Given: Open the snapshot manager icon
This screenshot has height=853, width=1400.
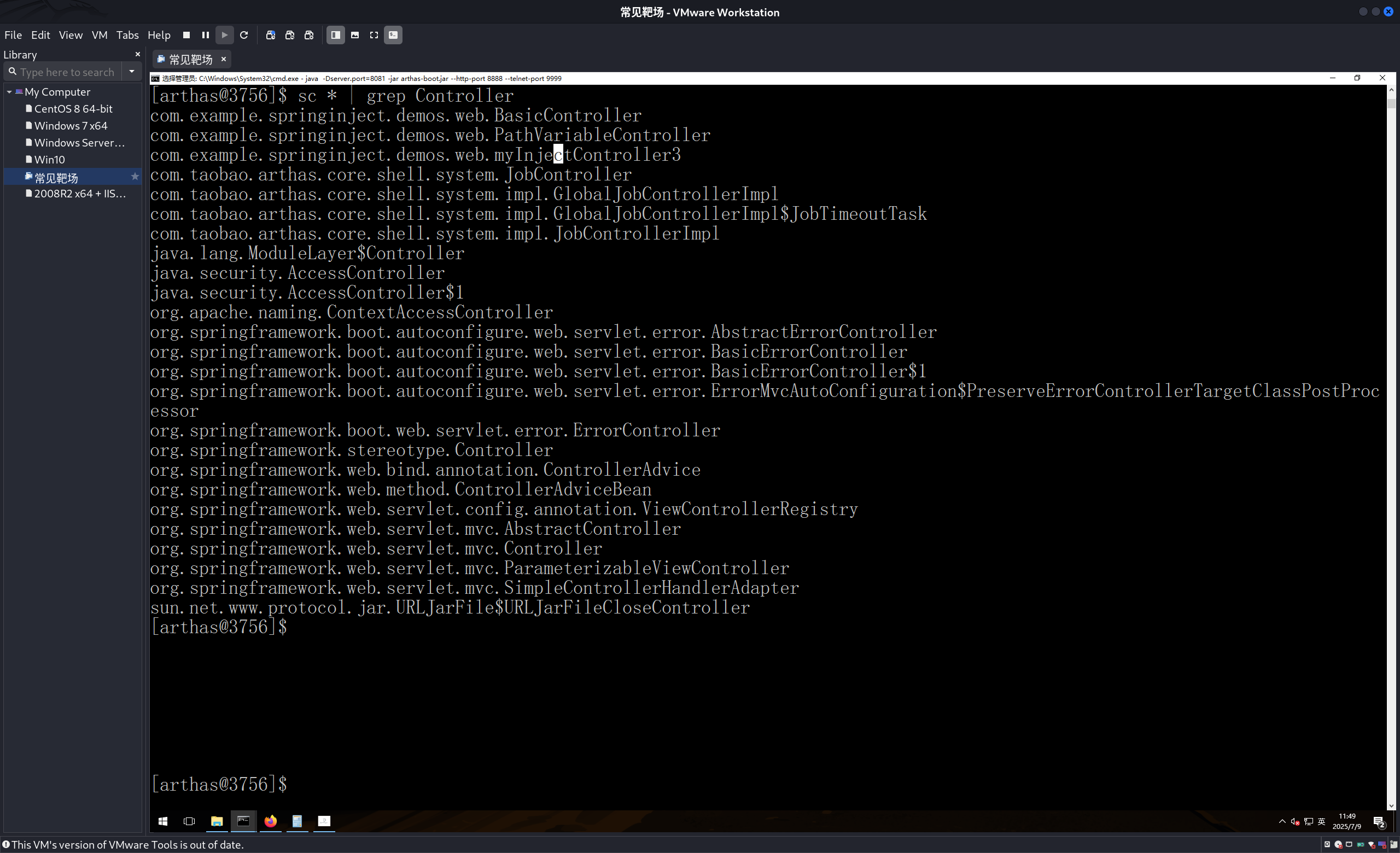Looking at the screenshot, I should click(x=309, y=35).
